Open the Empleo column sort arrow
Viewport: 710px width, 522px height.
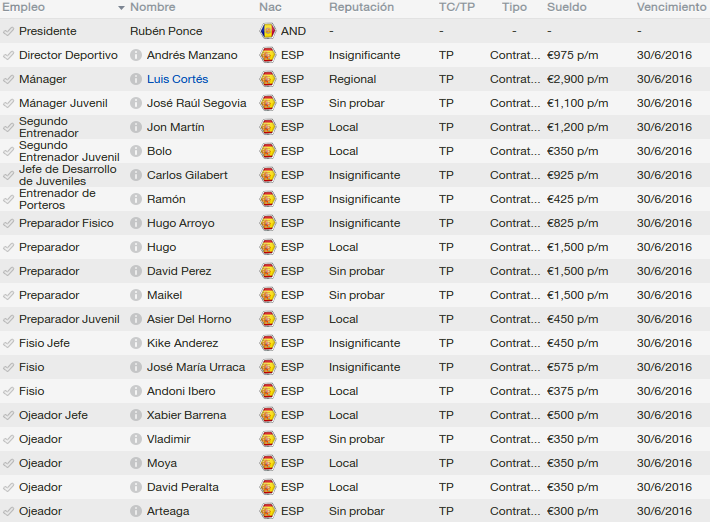coord(121,8)
